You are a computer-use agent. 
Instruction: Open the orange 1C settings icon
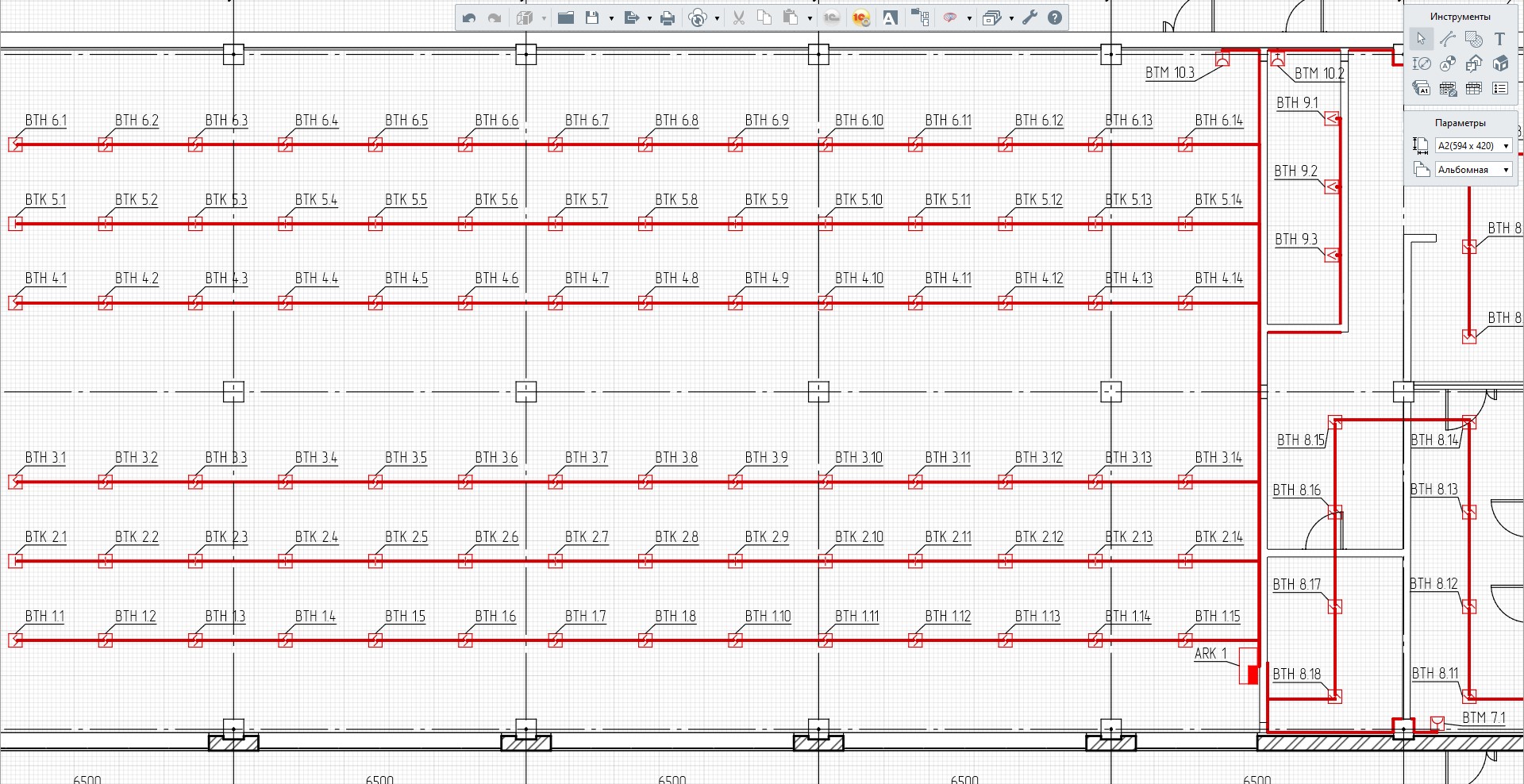click(861, 17)
